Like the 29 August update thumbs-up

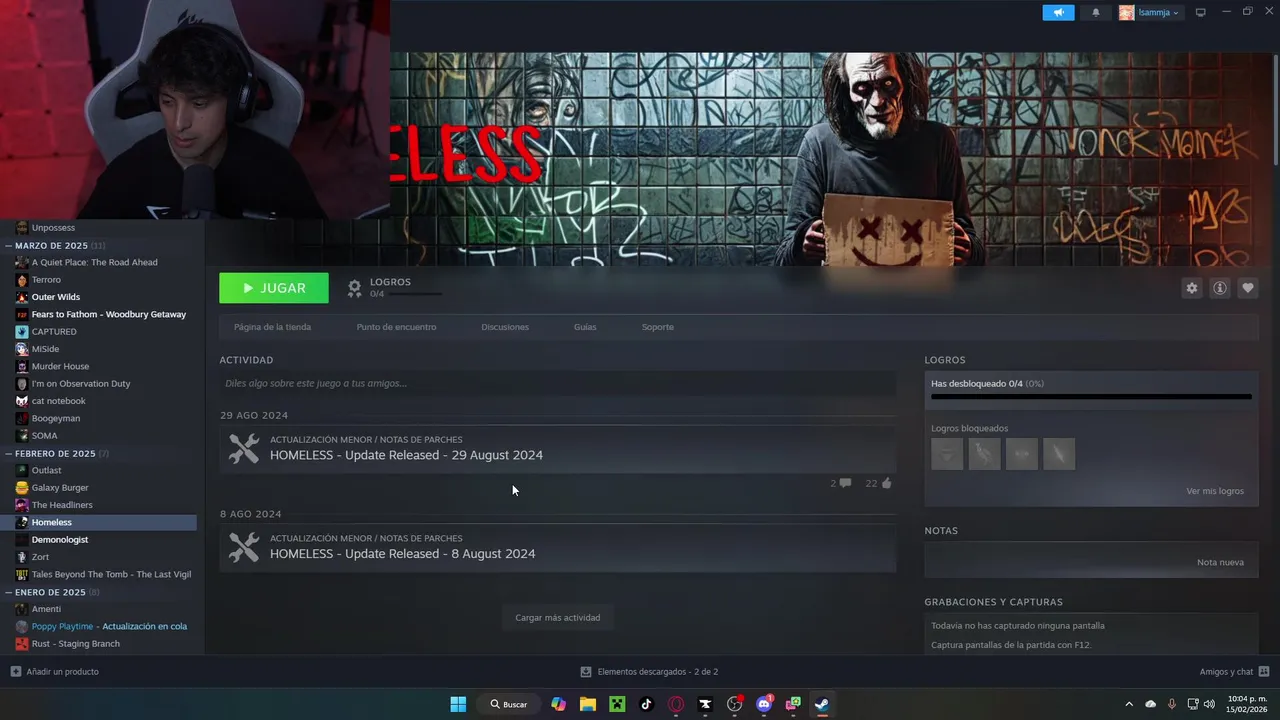pyautogui.click(x=886, y=483)
